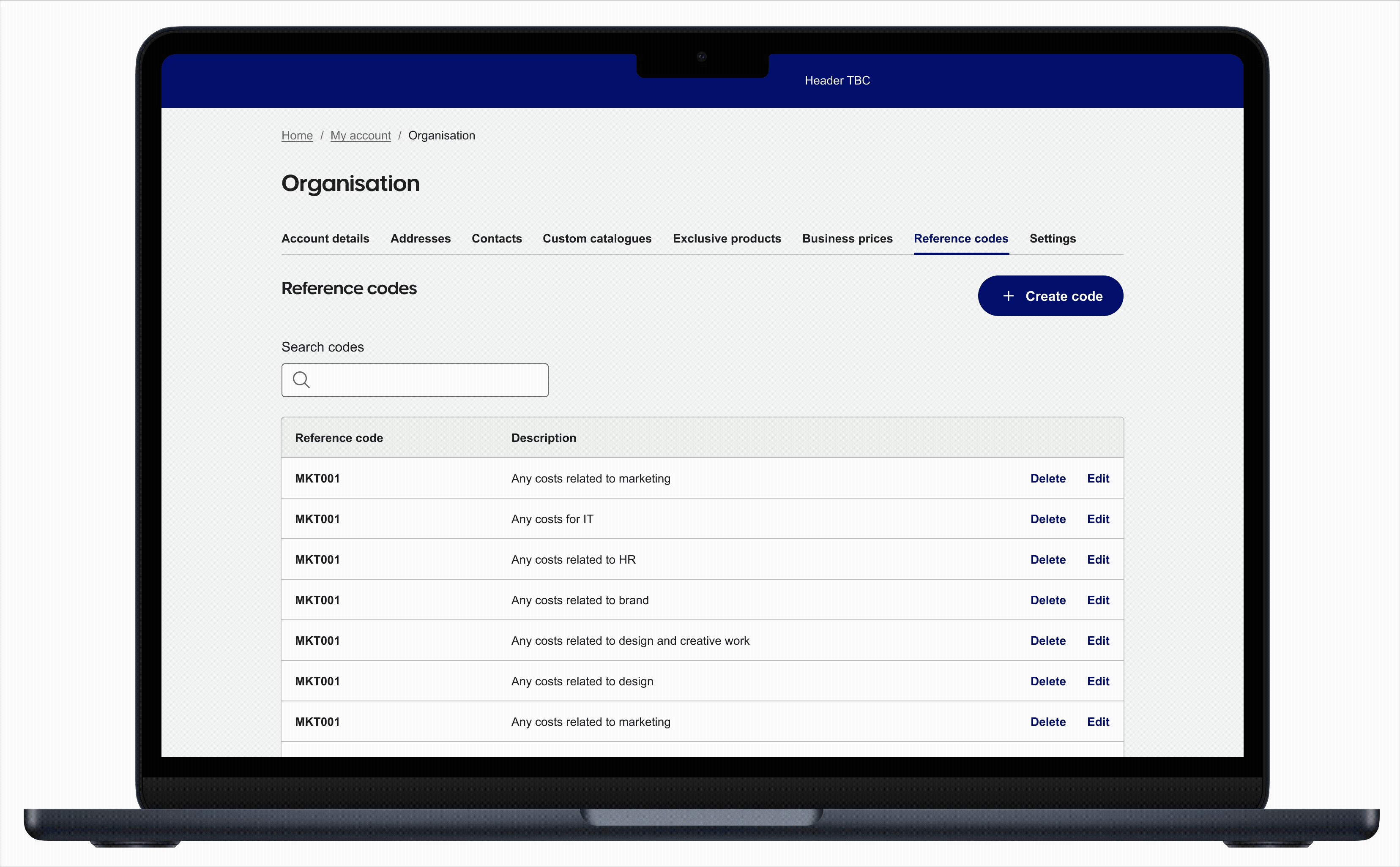Edit the 'Any costs related to design' row
The image size is (1400, 867).
[1098, 681]
